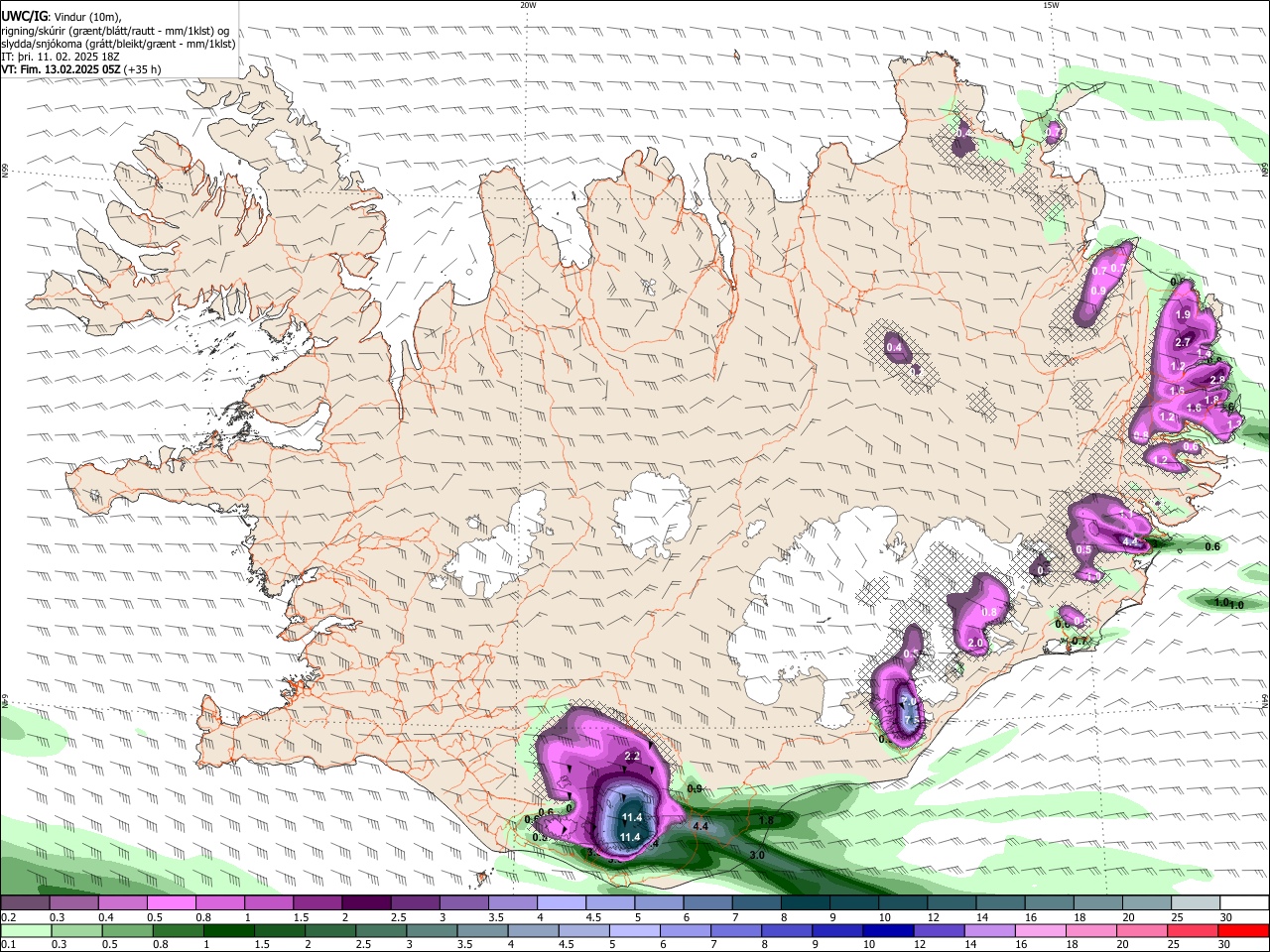Click the 4.4 label on southern green band

click(x=700, y=826)
